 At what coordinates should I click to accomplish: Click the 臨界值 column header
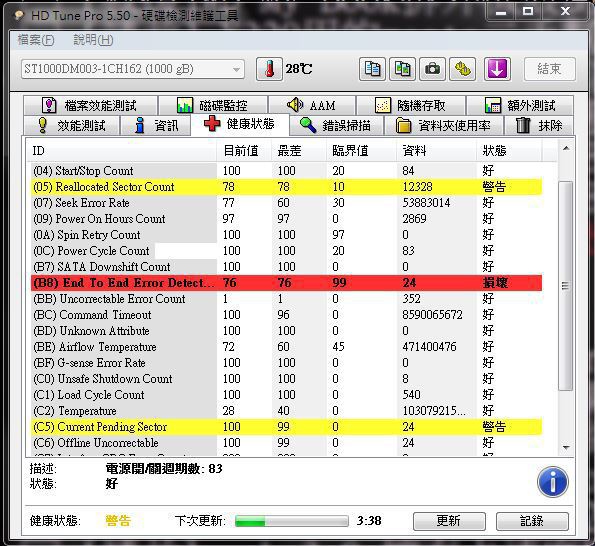[x=361, y=151]
